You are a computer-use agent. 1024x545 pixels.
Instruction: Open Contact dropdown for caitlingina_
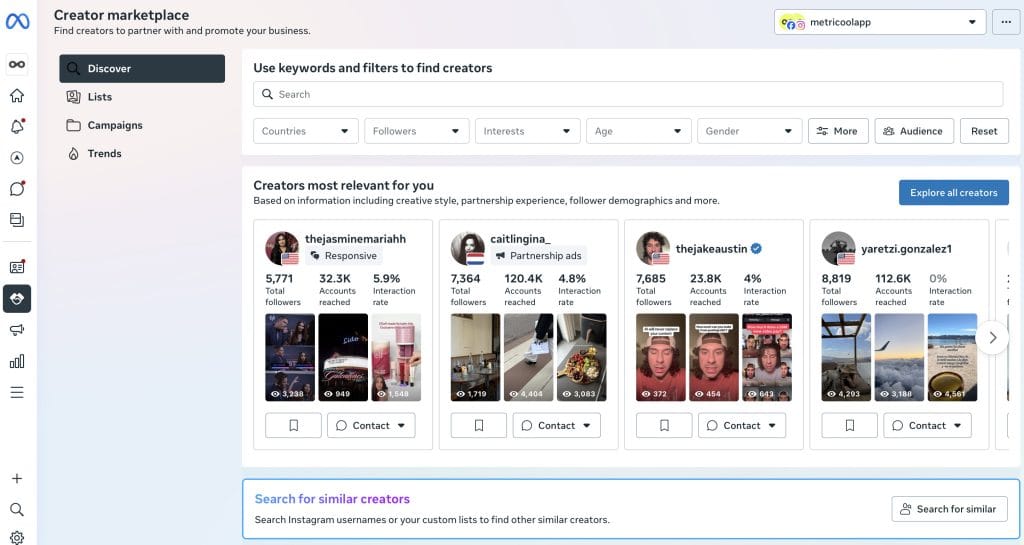(556, 426)
